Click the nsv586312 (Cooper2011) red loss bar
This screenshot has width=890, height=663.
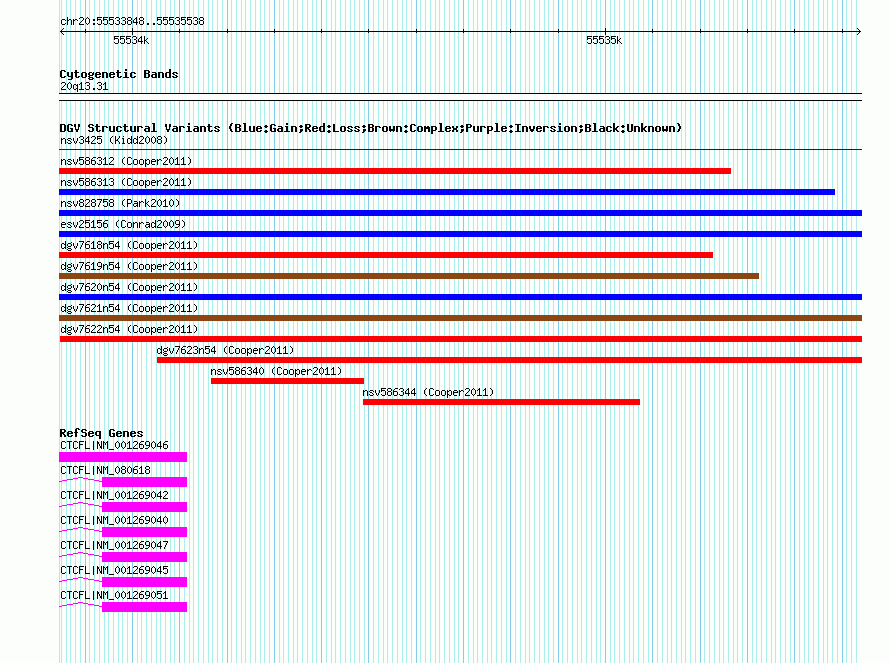click(x=395, y=171)
